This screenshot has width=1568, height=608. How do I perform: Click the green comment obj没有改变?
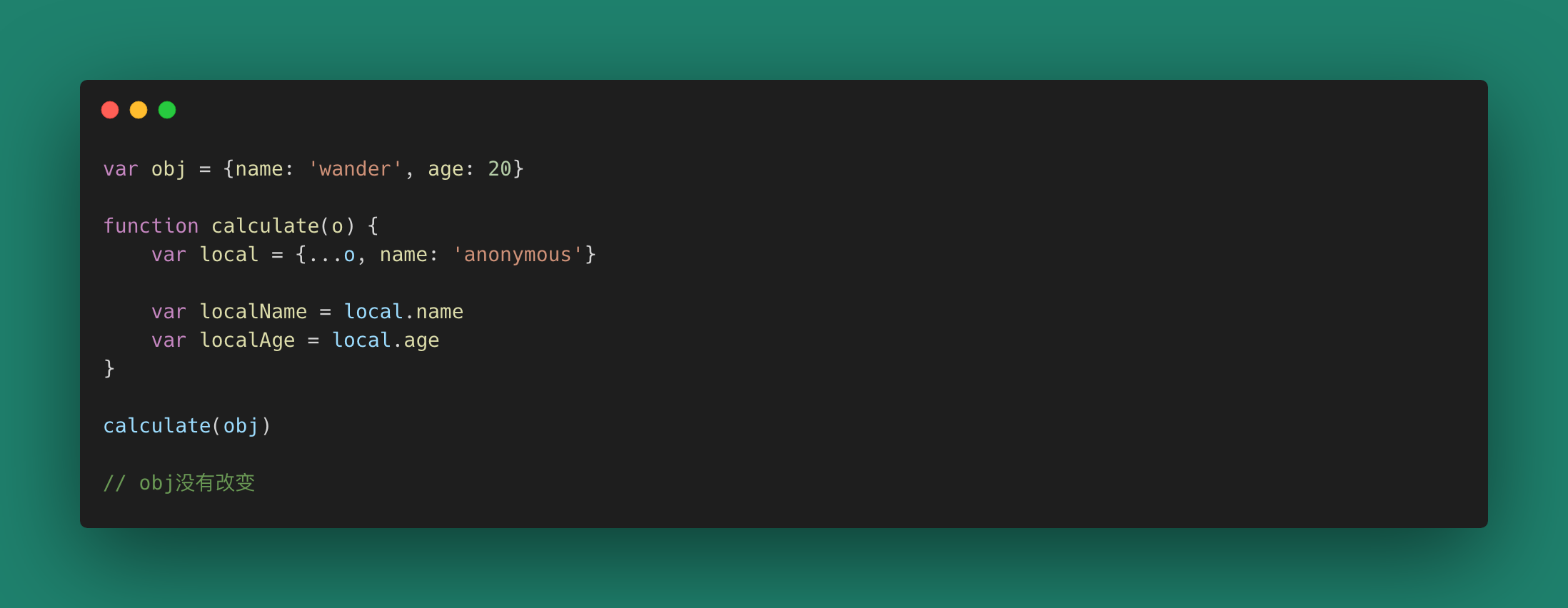click(179, 483)
